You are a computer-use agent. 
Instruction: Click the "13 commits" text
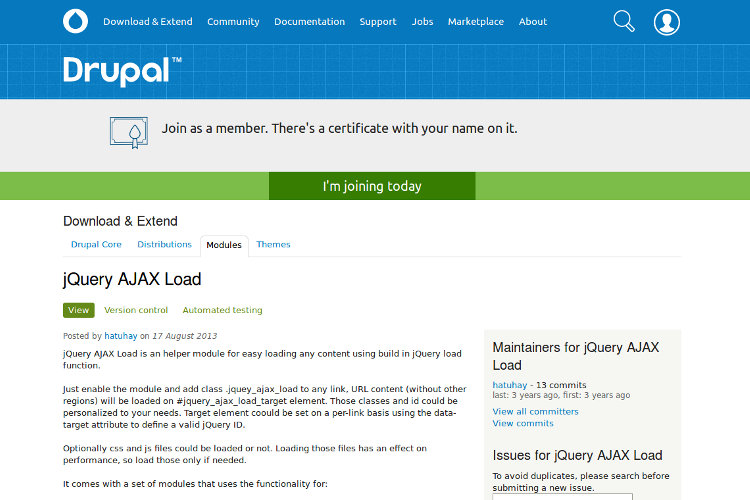[561, 385]
